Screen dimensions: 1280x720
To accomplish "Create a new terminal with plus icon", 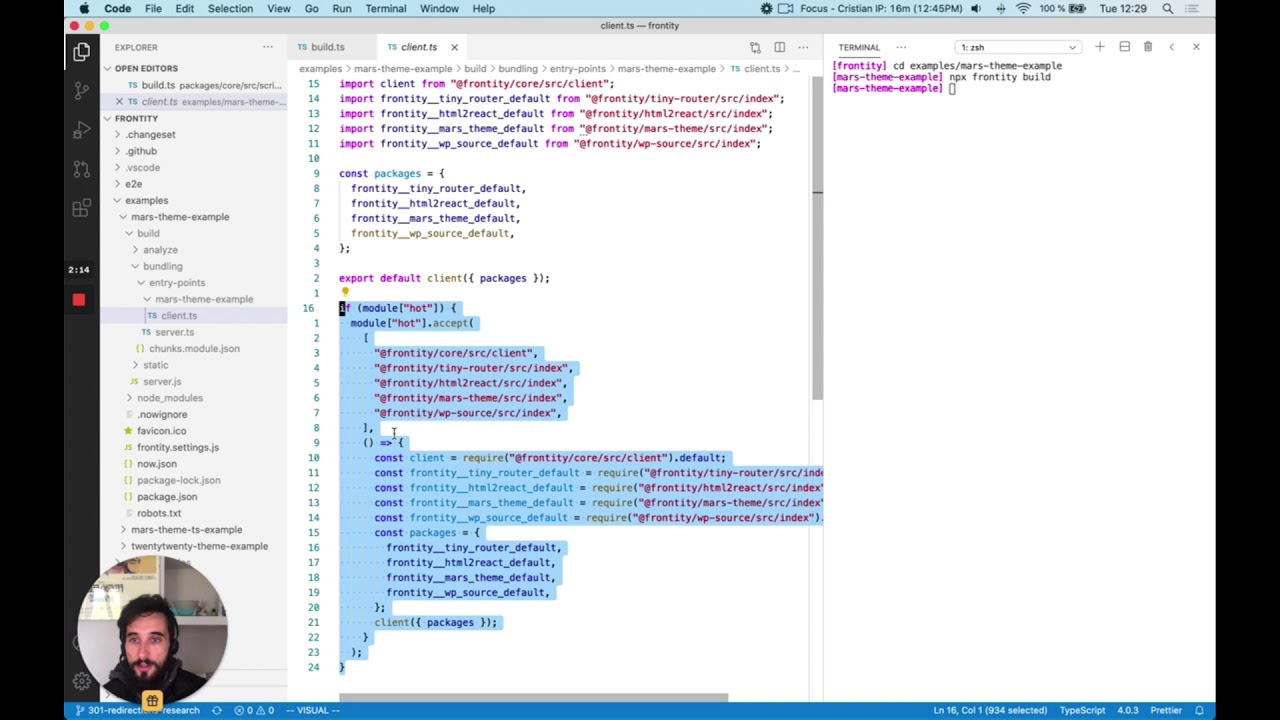I will [1099, 47].
